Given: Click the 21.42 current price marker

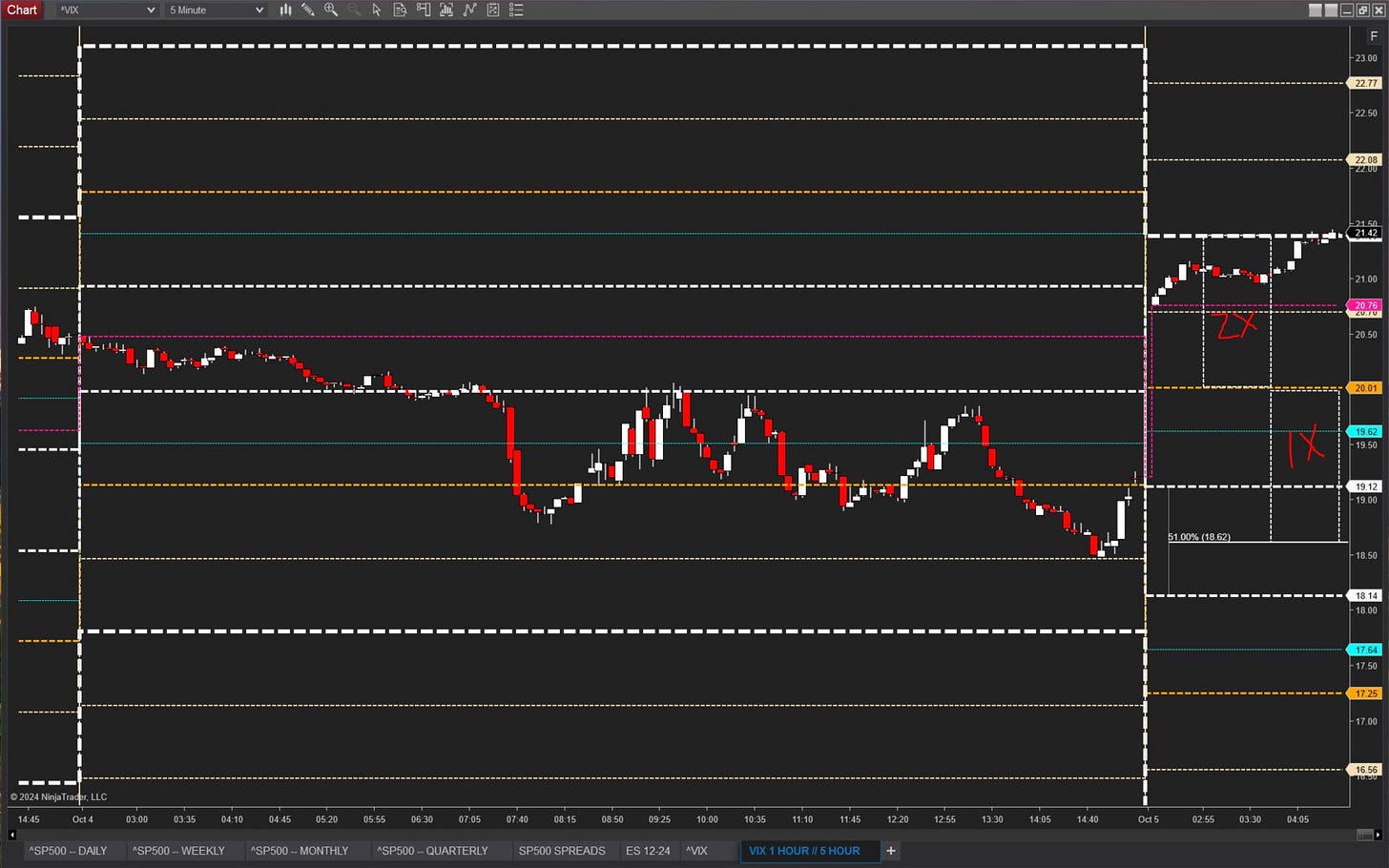Looking at the screenshot, I should (1366, 233).
